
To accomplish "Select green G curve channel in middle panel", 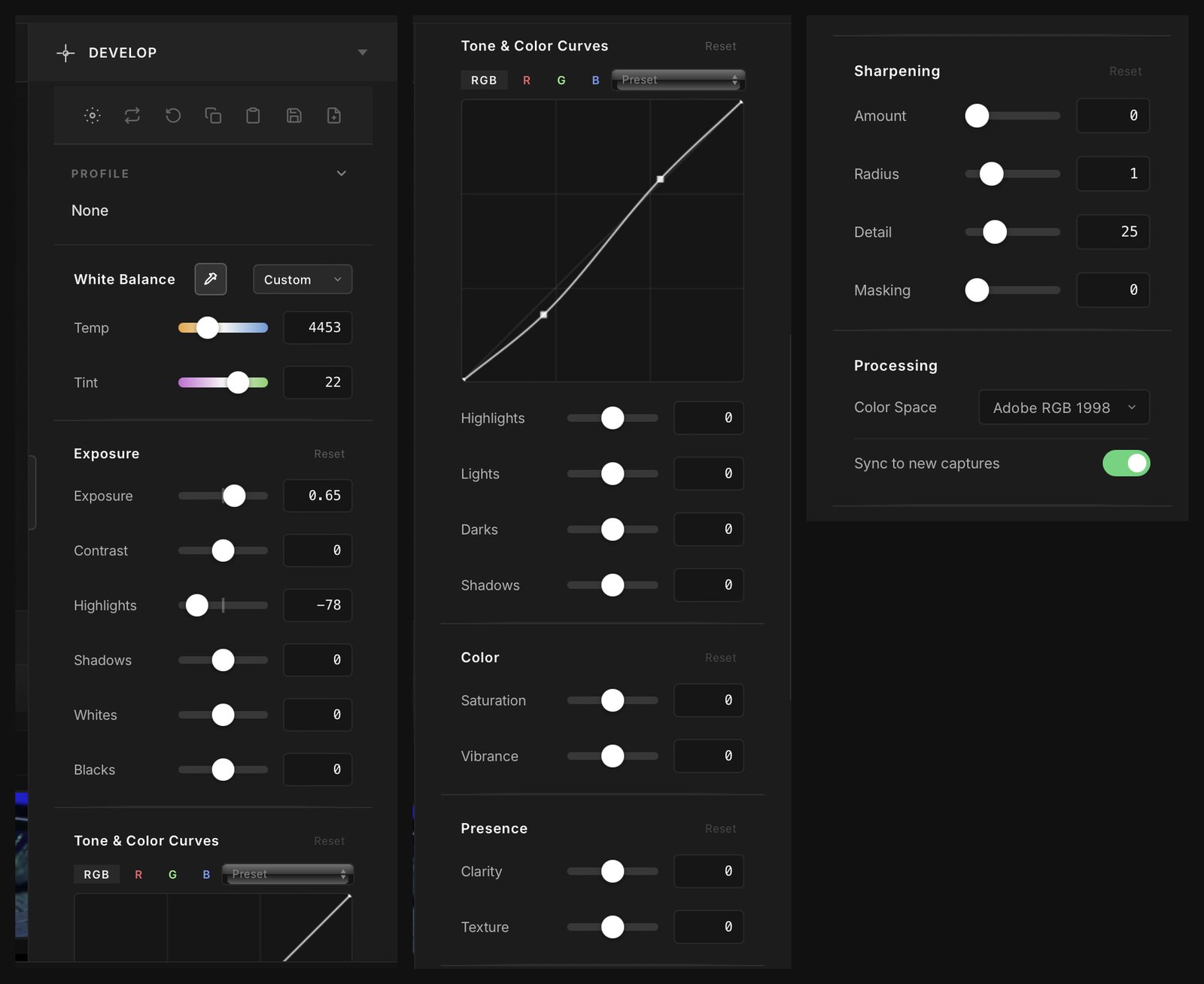I will (561, 80).
